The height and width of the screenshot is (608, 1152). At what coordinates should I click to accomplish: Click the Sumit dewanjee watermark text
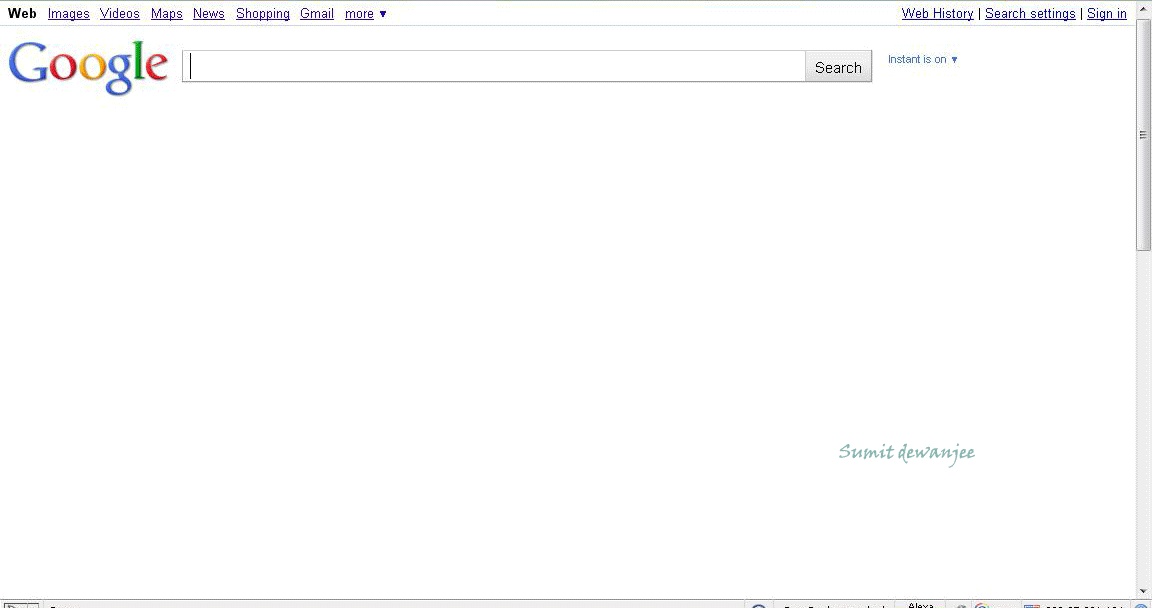click(x=906, y=453)
